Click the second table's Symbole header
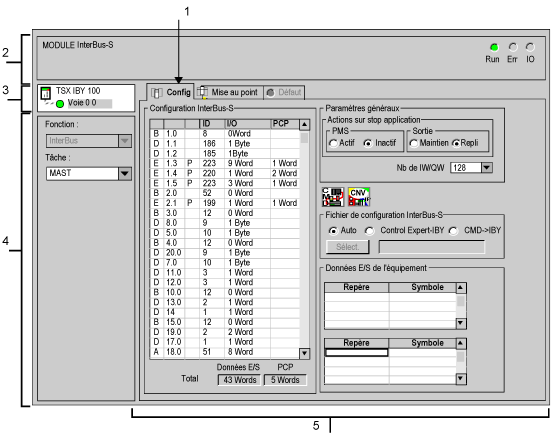 click(x=422, y=343)
